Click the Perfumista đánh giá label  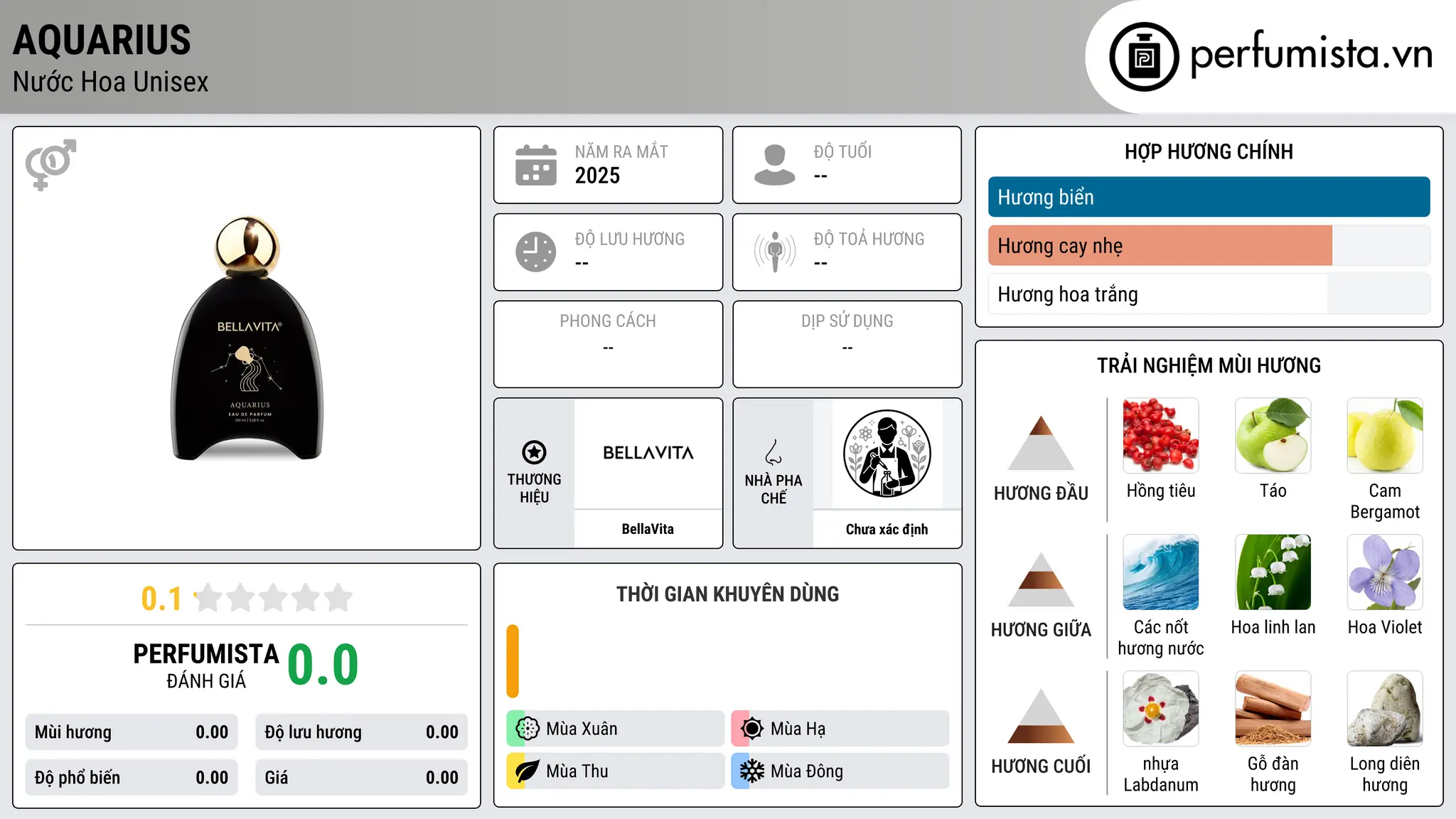206,665
